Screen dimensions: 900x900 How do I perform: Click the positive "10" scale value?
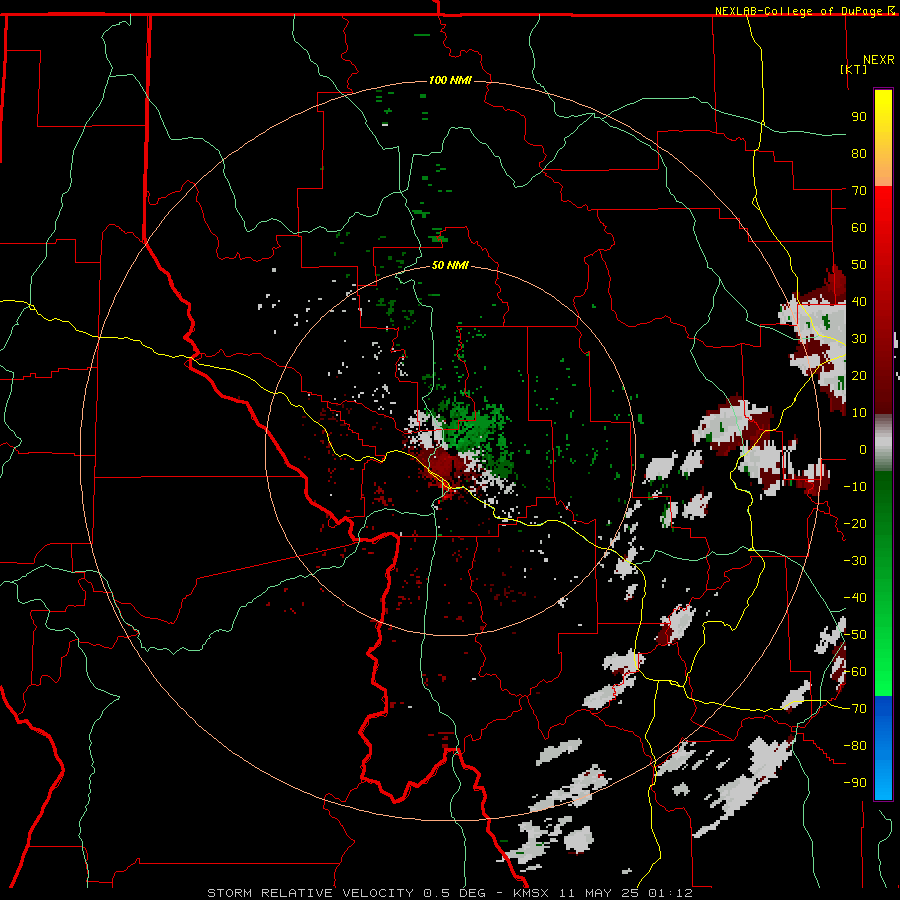859,413
